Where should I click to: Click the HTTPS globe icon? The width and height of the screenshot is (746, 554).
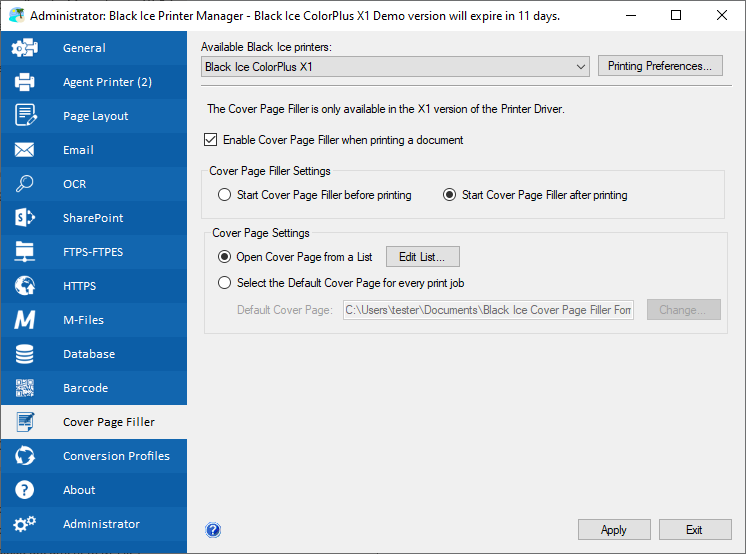click(25, 286)
